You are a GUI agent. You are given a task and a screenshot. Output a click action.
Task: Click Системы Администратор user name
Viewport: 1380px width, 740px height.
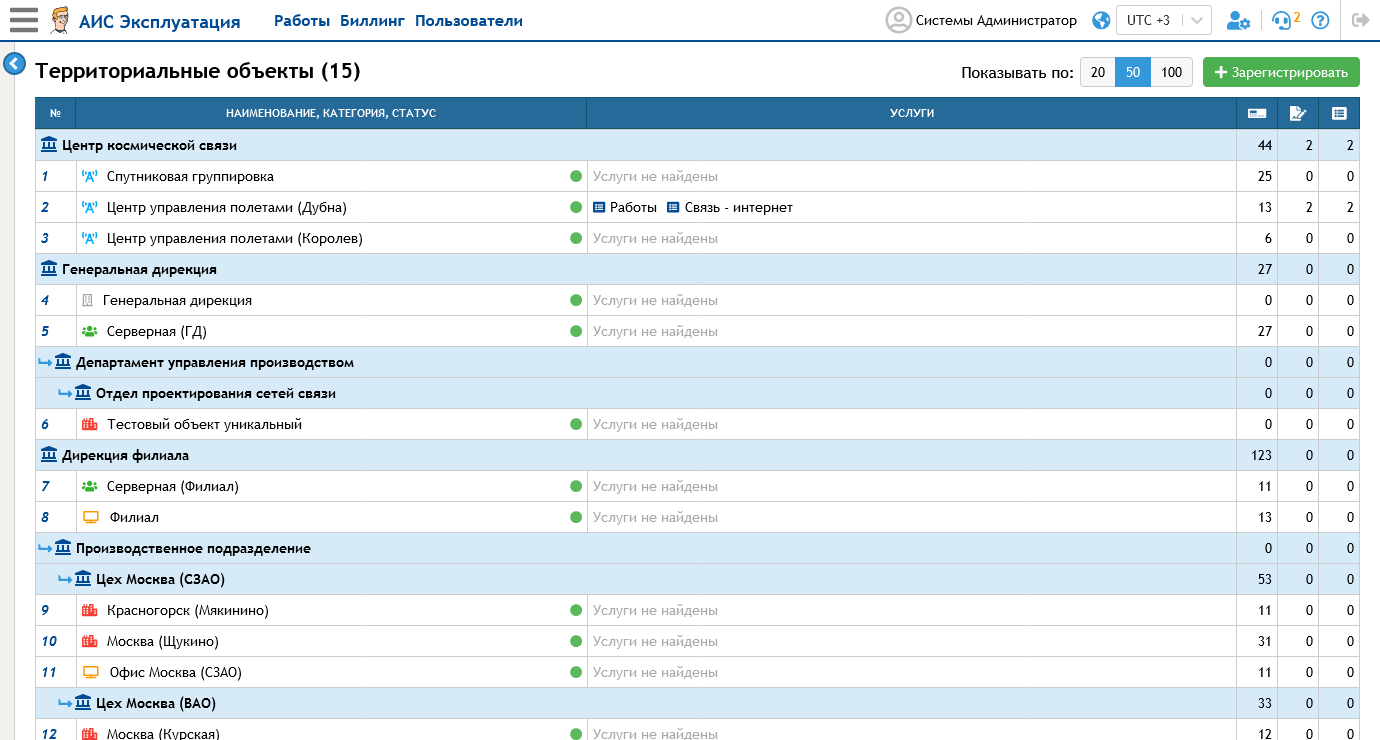pyautogui.click(x=996, y=20)
